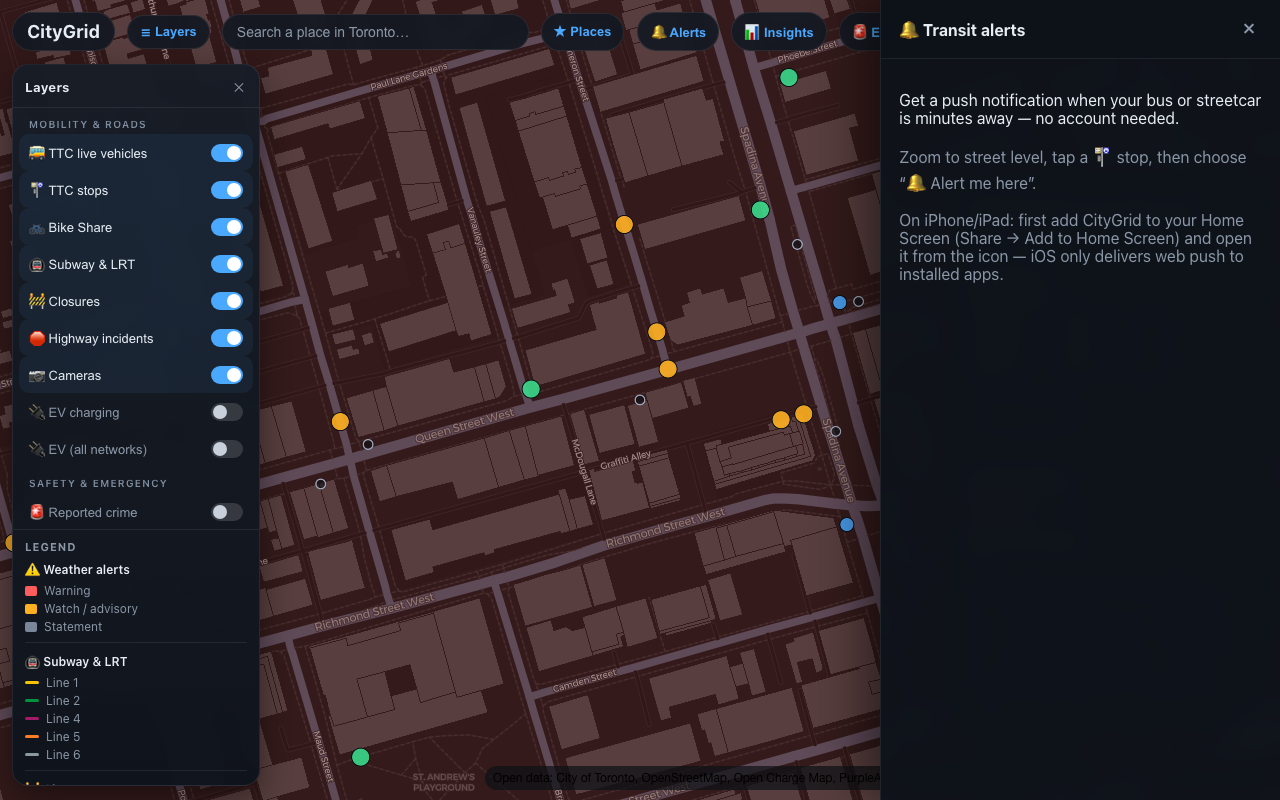Click the Camden Street map label
1280x800 pixels.
point(585,683)
